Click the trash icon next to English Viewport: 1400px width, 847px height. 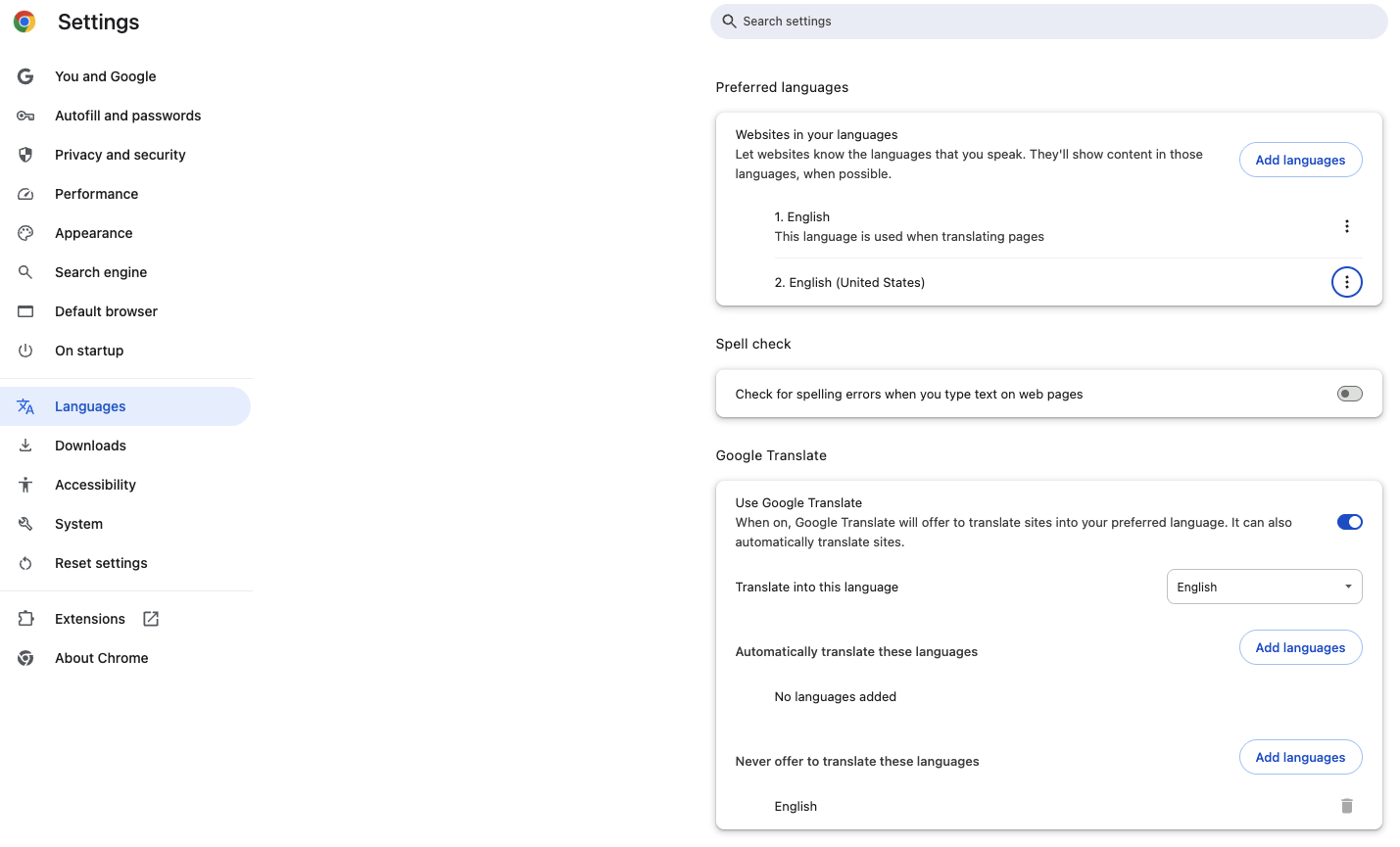[x=1347, y=806]
